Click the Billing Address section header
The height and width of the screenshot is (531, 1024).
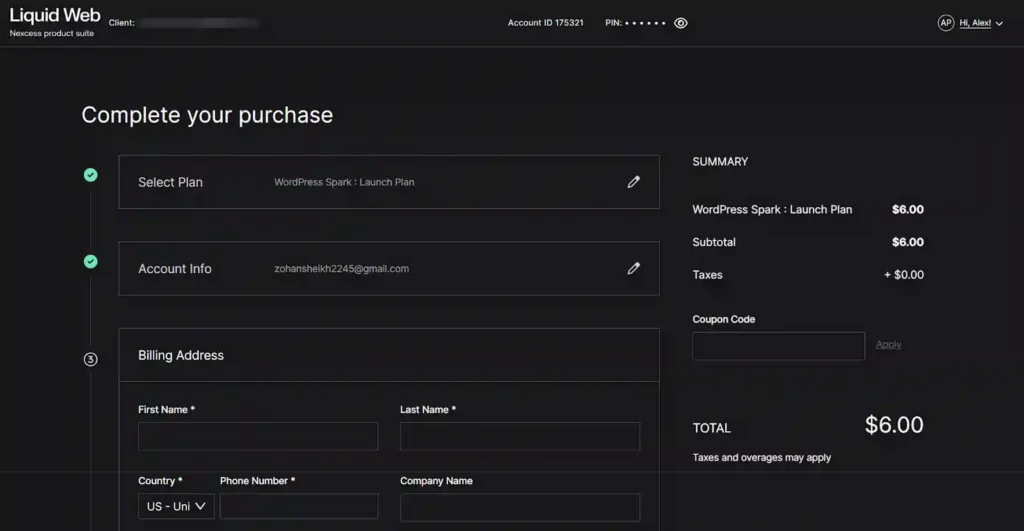click(181, 355)
